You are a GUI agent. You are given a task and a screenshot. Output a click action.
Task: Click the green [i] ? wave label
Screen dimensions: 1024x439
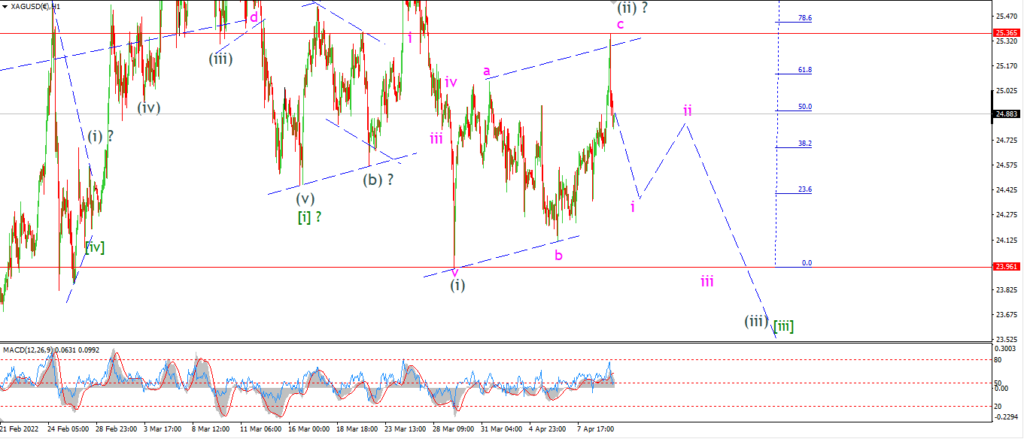[x=313, y=218]
